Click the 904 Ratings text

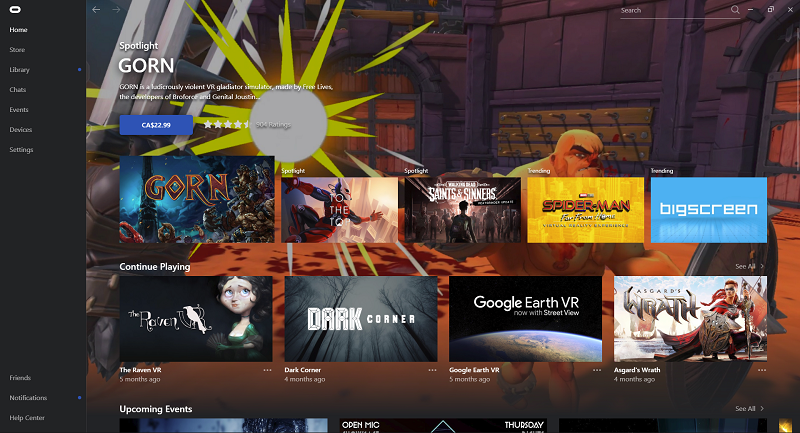[x=273, y=124]
